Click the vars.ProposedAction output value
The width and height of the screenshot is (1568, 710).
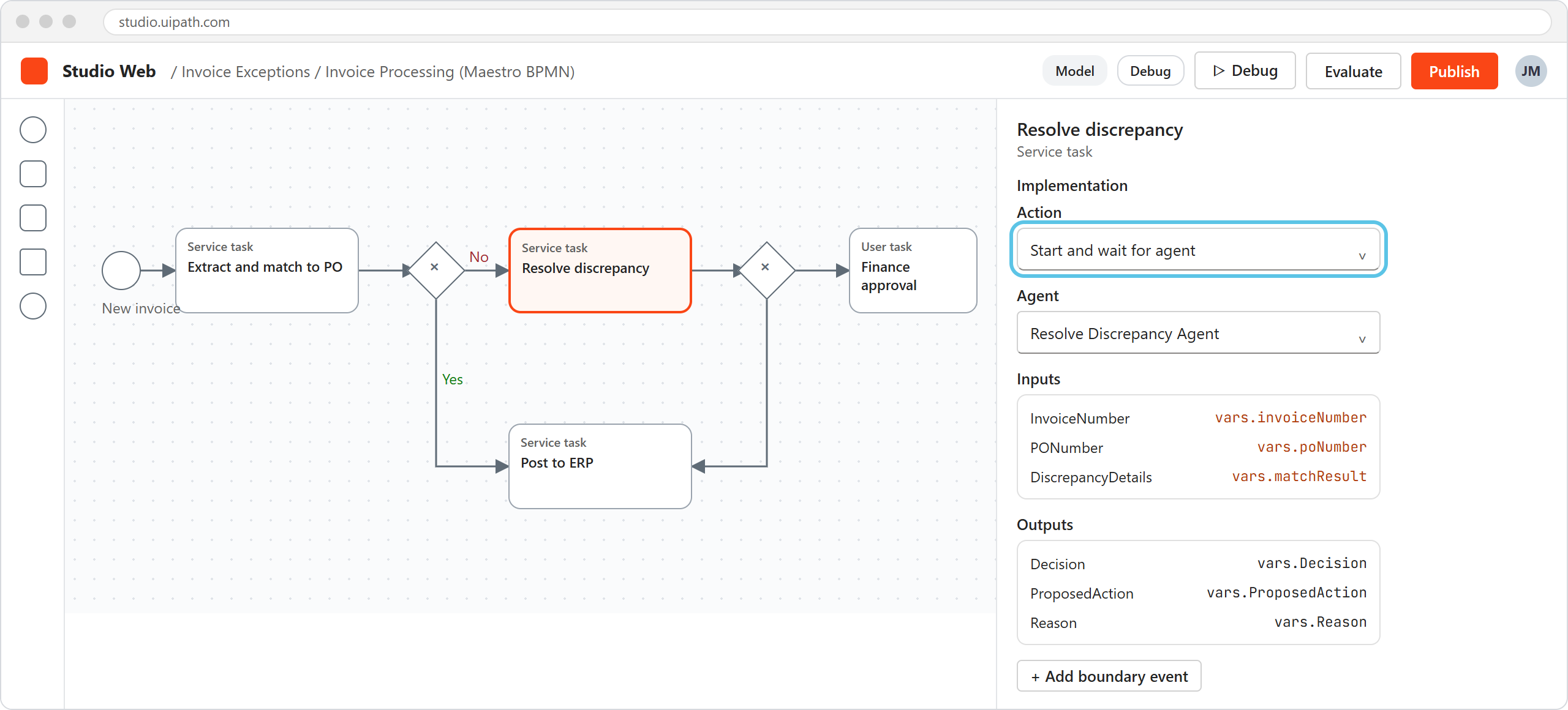click(1286, 592)
